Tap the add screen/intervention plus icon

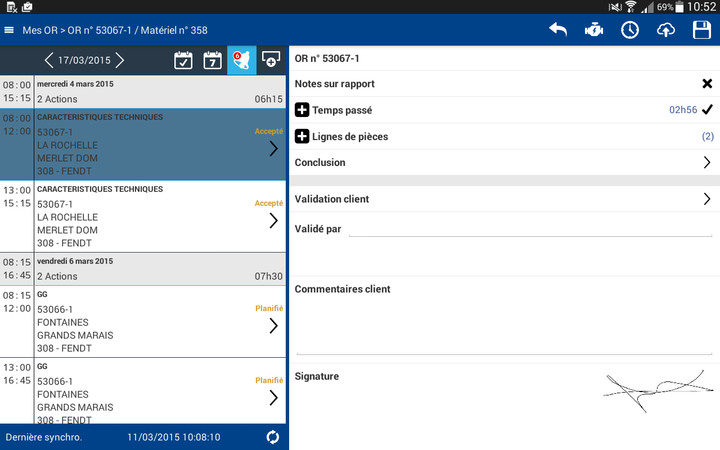pyautogui.click(x=271, y=60)
